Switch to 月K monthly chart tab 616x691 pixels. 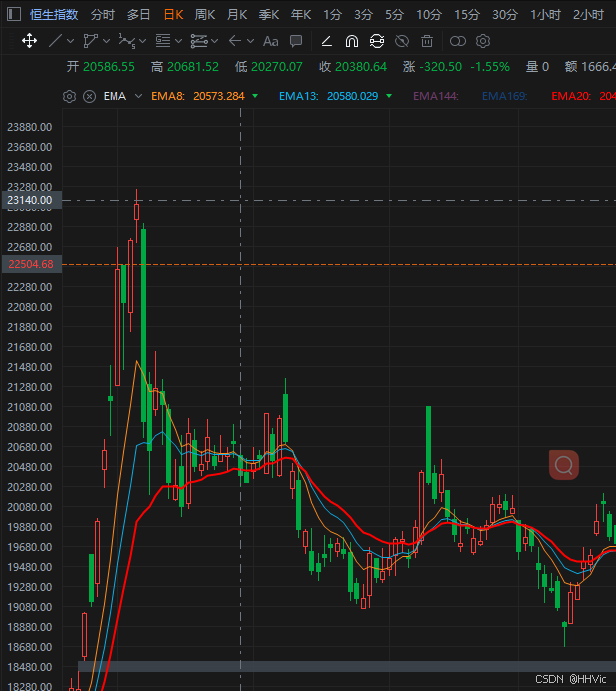click(237, 15)
